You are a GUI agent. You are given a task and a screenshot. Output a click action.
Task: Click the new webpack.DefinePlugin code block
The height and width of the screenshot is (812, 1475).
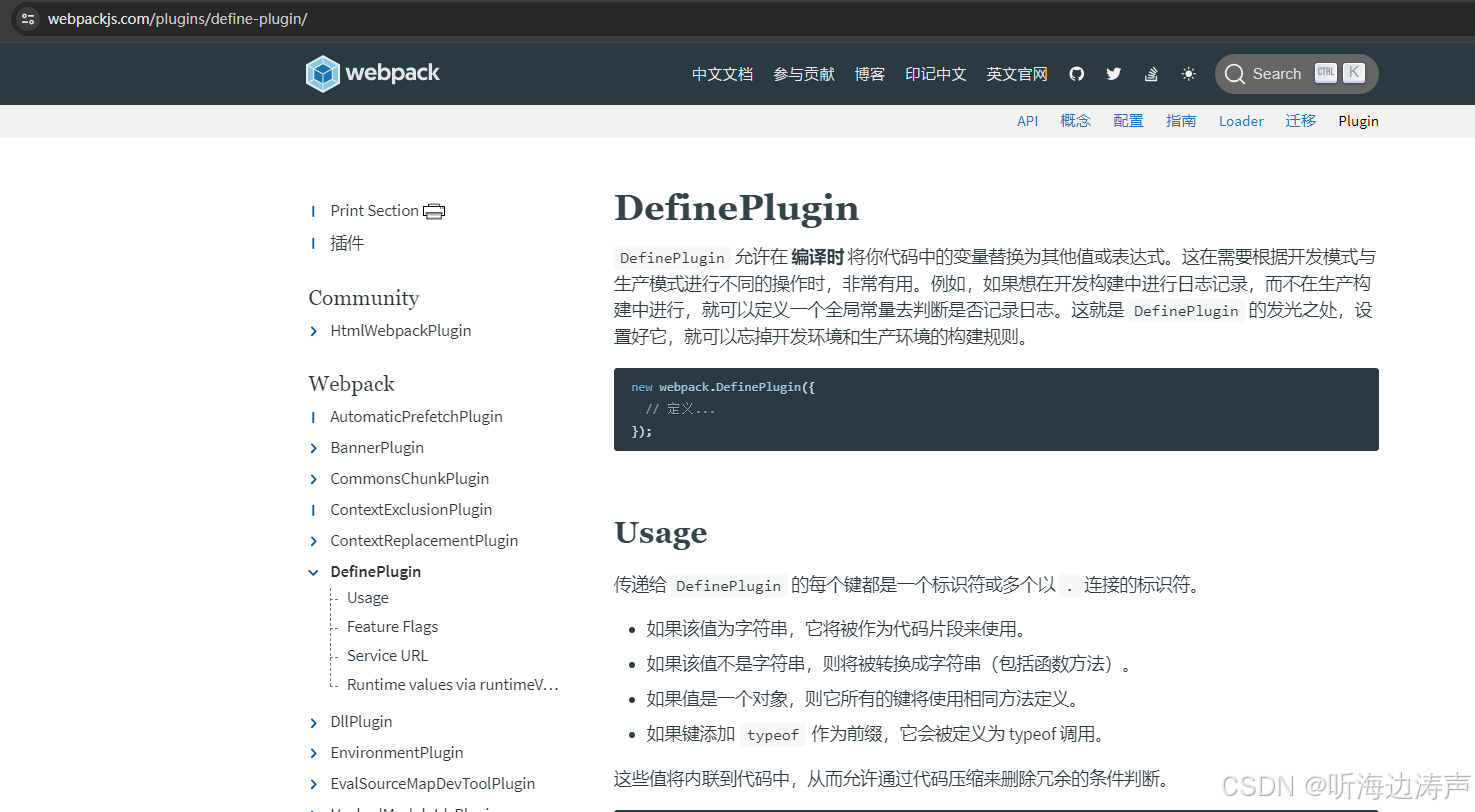tap(996, 409)
